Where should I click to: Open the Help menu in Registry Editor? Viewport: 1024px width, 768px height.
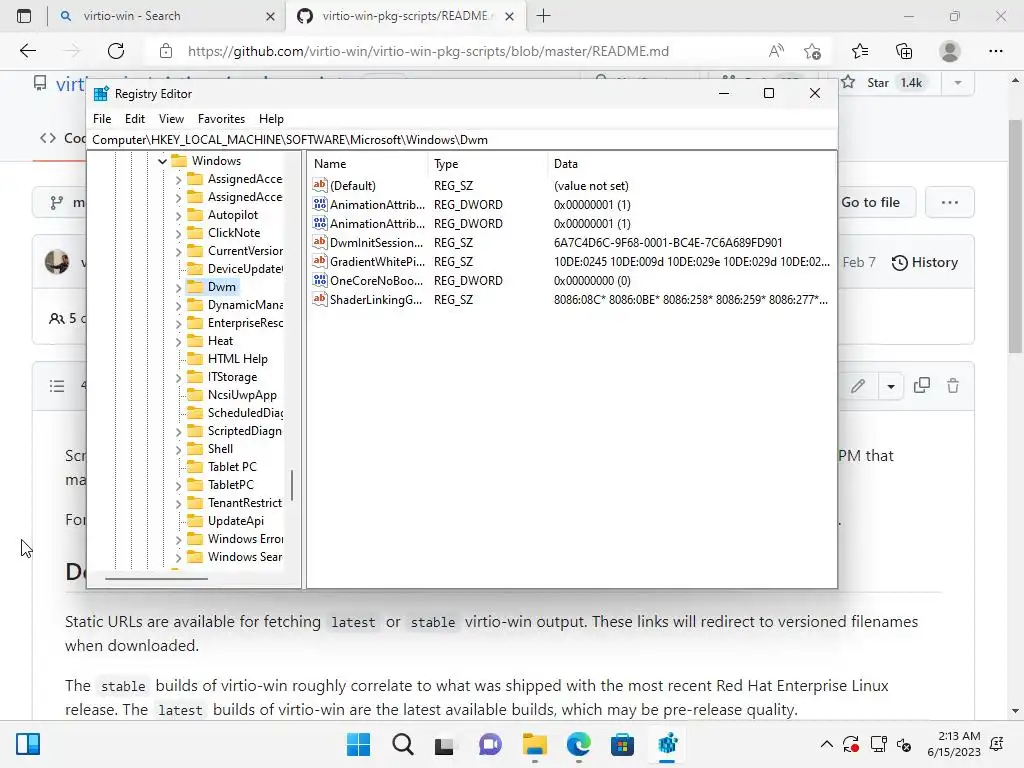click(x=271, y=119)
